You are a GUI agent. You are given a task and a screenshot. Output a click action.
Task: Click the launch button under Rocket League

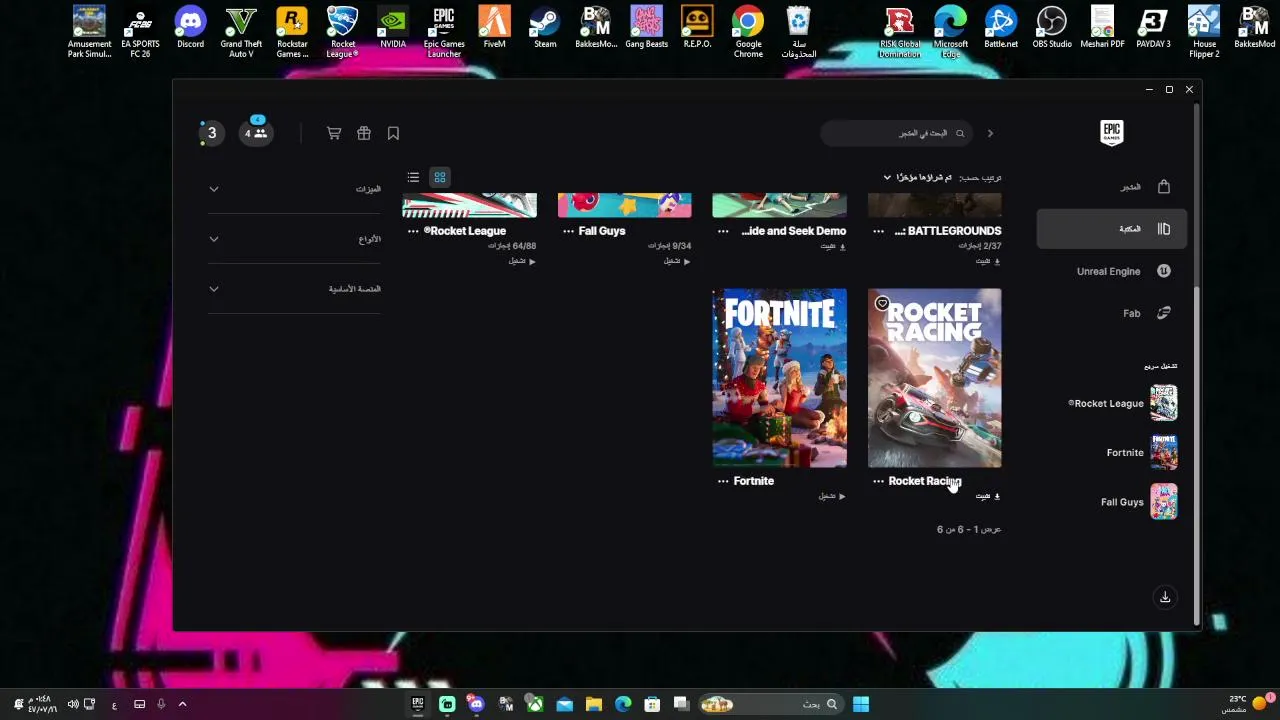tap(522, 261)
